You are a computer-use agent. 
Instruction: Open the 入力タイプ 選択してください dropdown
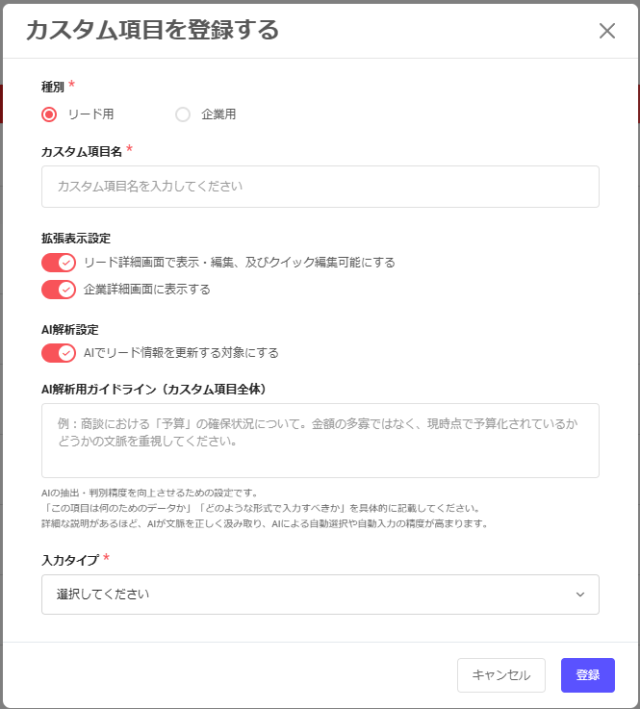pos(320,594)
